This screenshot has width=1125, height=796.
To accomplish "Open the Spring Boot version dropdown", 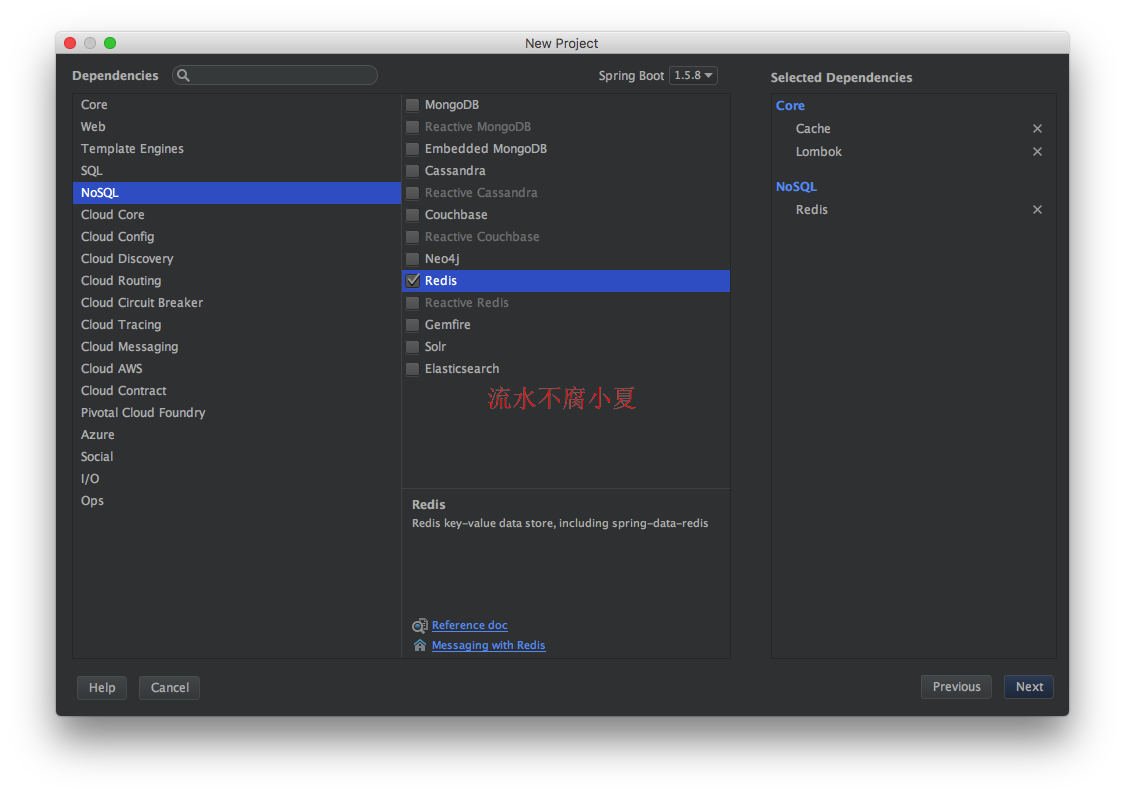I will (693, 75).
